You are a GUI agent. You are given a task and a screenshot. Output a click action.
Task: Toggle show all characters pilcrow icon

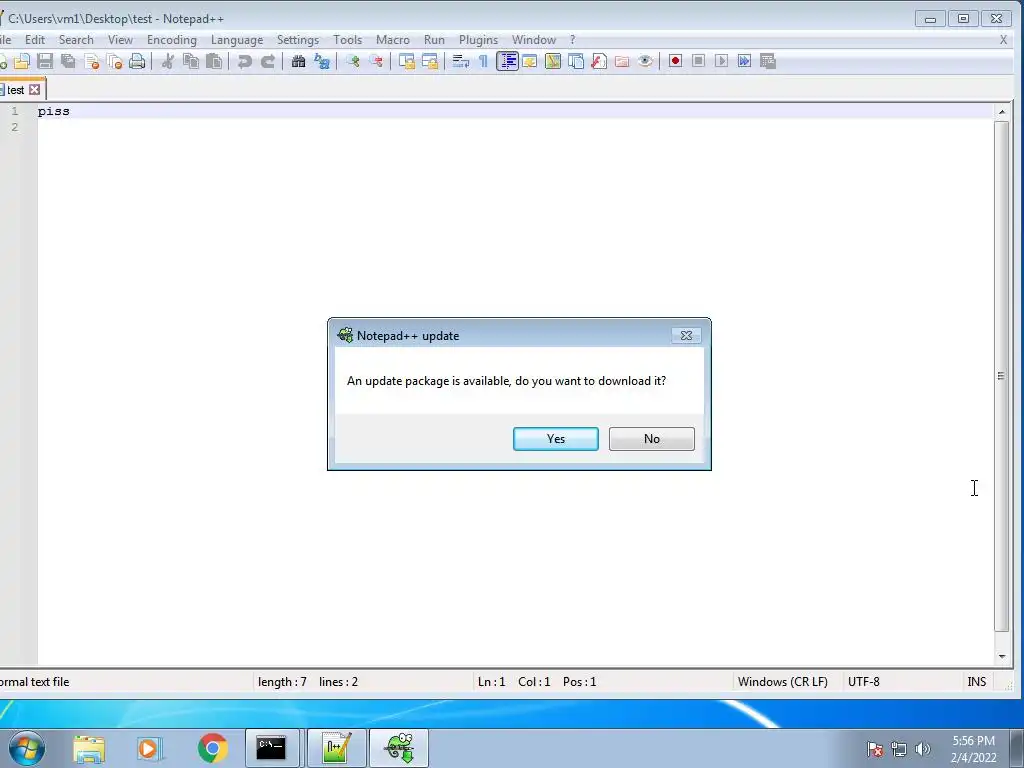[484, 61]
